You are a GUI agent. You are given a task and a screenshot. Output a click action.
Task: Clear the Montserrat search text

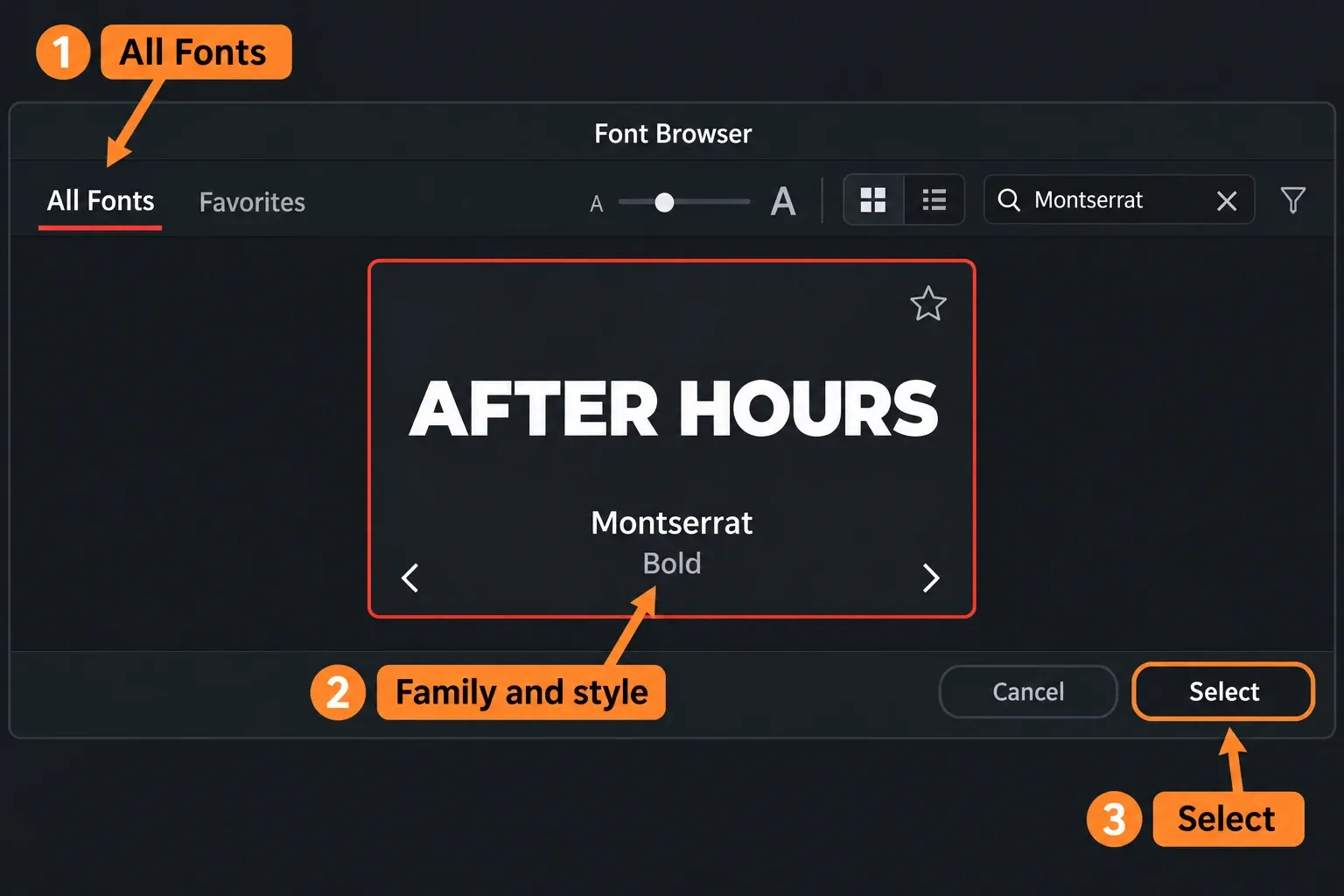pyautogui.click(x=1227, y=201)
